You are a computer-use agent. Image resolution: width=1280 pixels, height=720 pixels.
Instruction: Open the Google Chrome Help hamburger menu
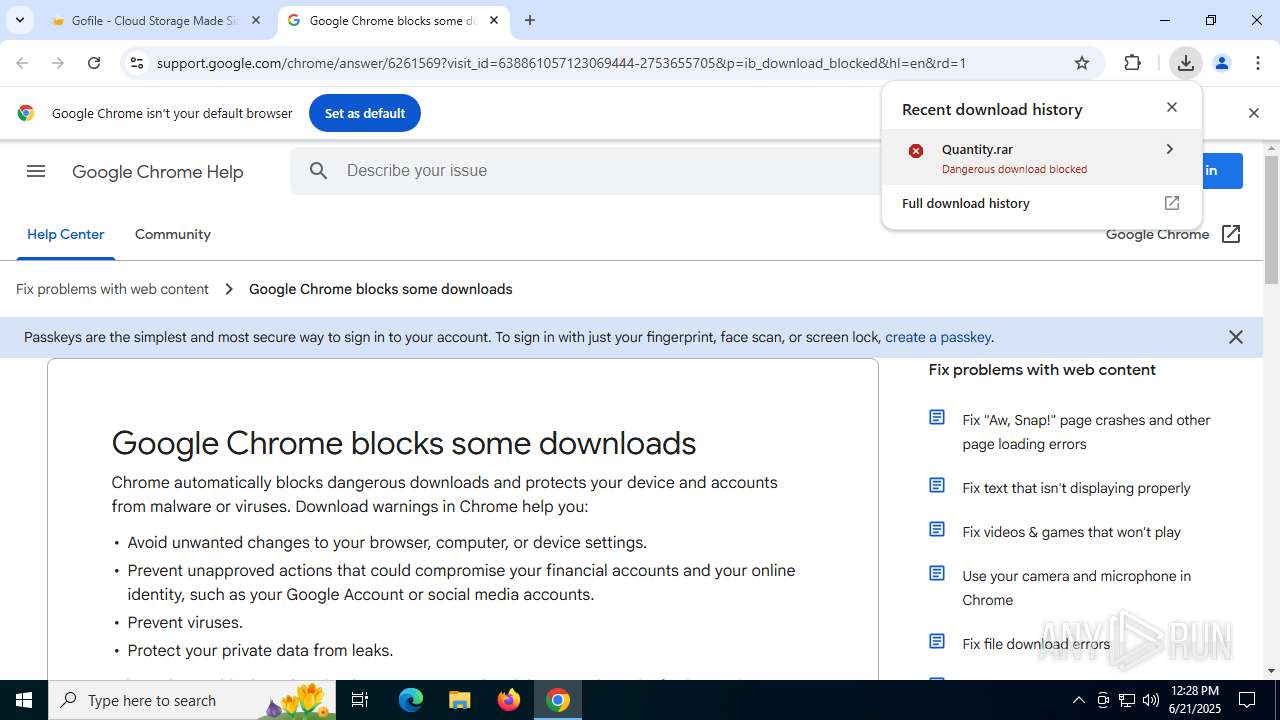click(x=36, y=171)
